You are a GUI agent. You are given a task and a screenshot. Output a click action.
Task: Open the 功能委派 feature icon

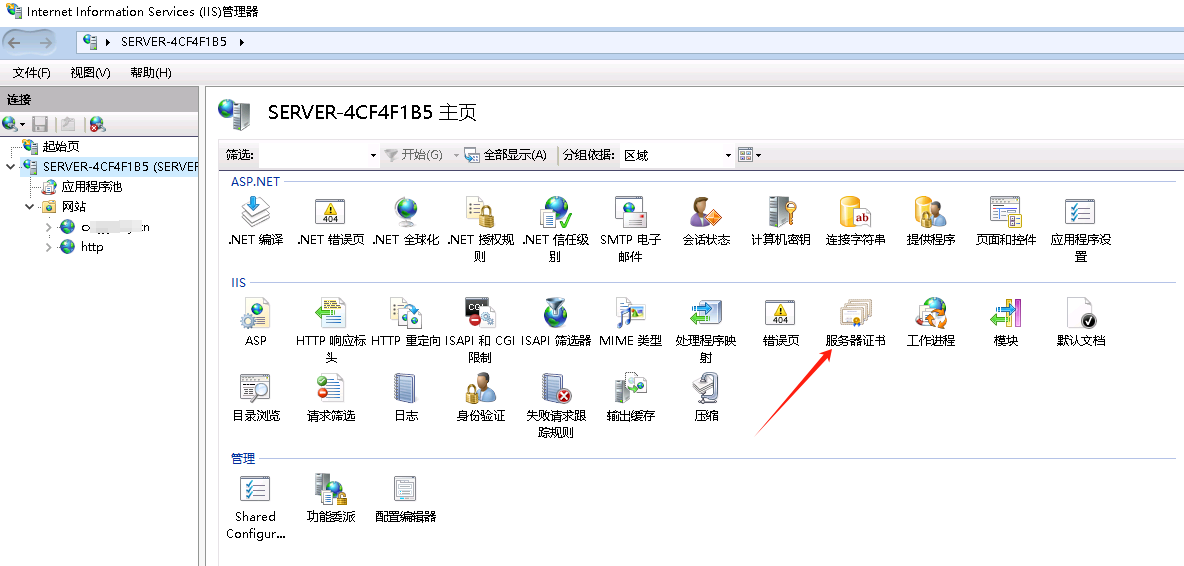[330, 489]
